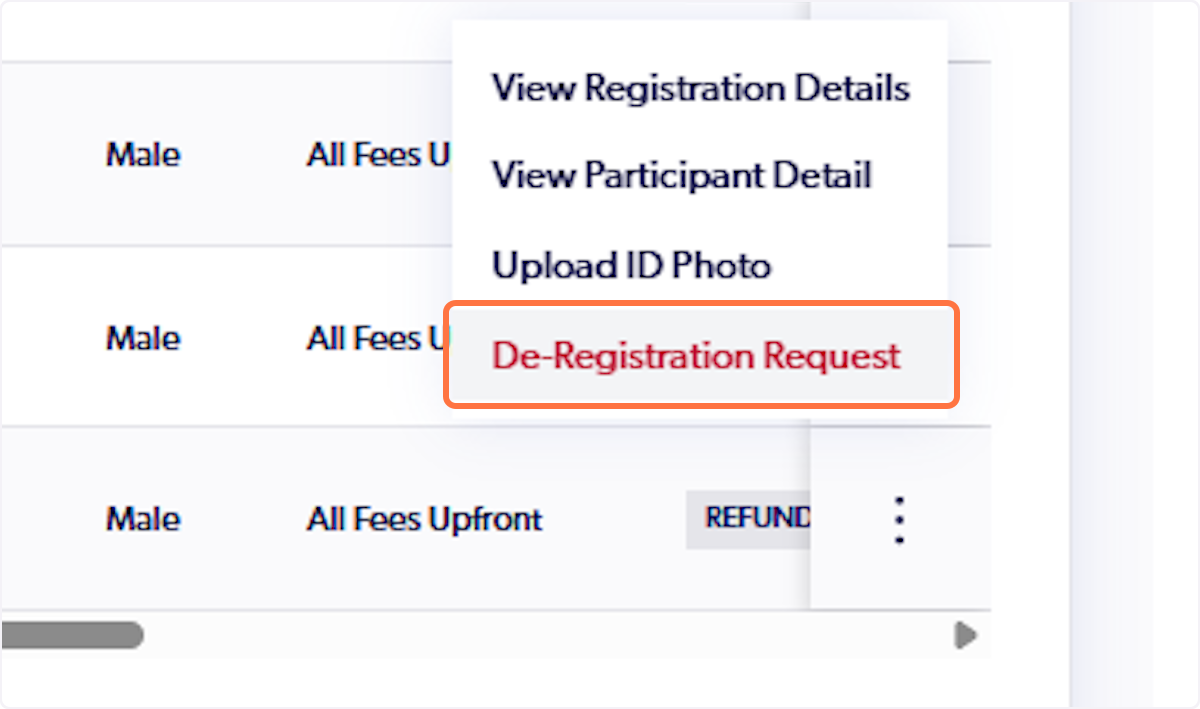Click the scrollbar track to scroll right
This screenshot has height=709, width=1200.
click(x=500, y=634)
